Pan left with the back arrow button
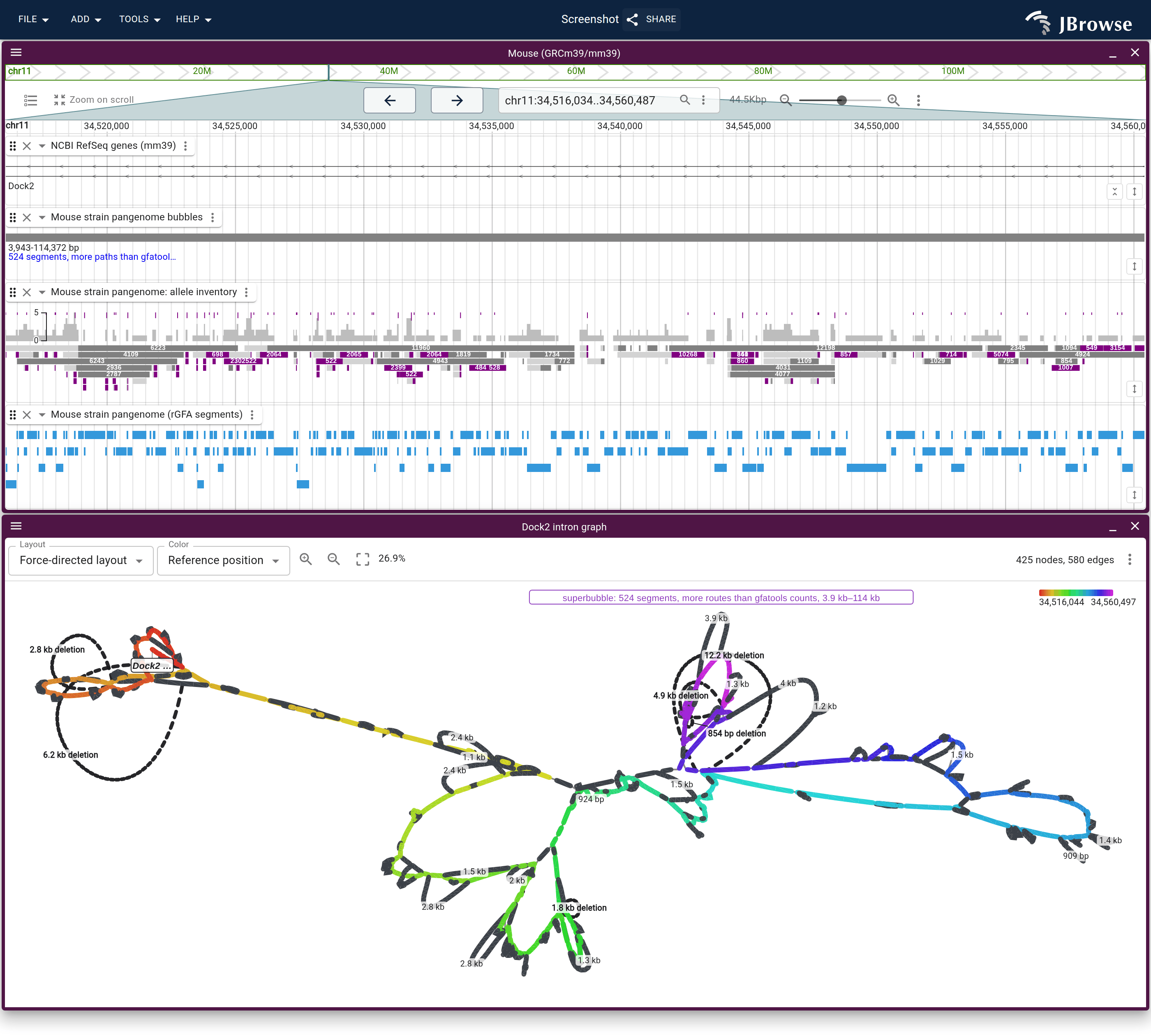1151x1036 pixels. tap(390, 100)
